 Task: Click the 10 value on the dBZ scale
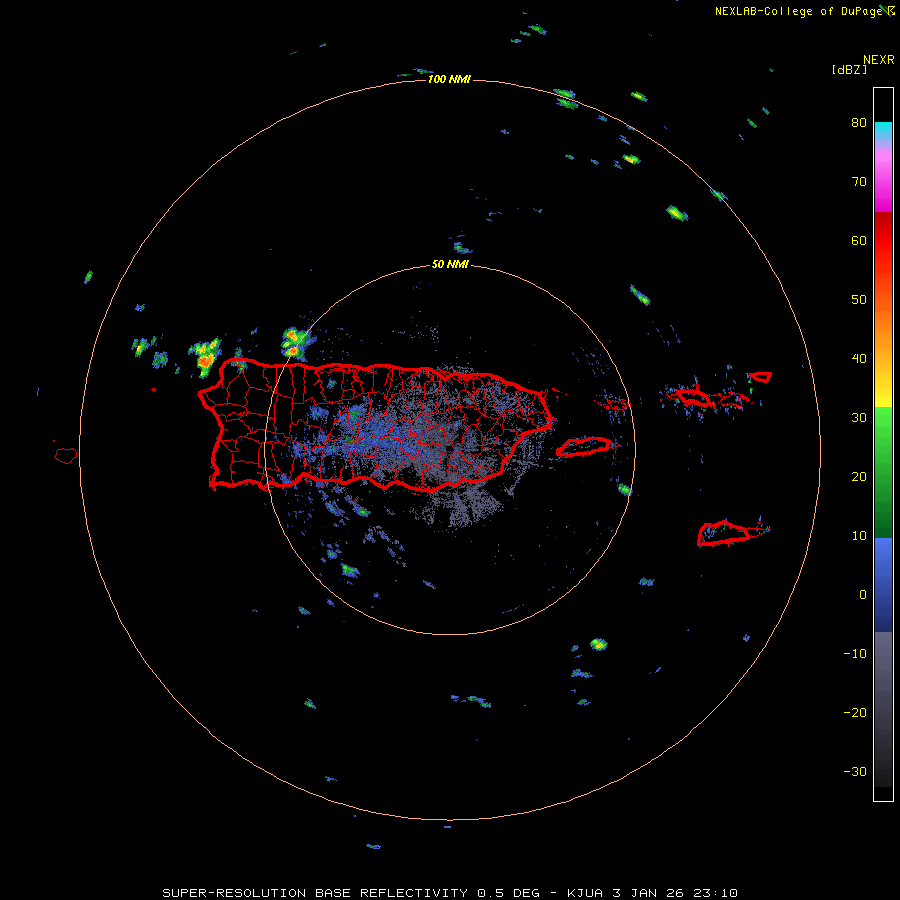click(x=859, y=536)
